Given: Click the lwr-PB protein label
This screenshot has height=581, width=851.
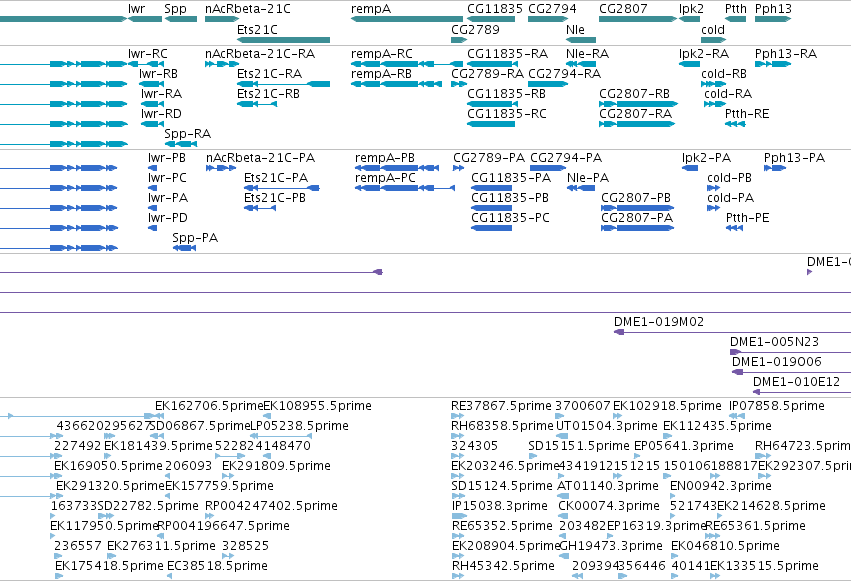Looking at the screenshot, I should 167,158.
